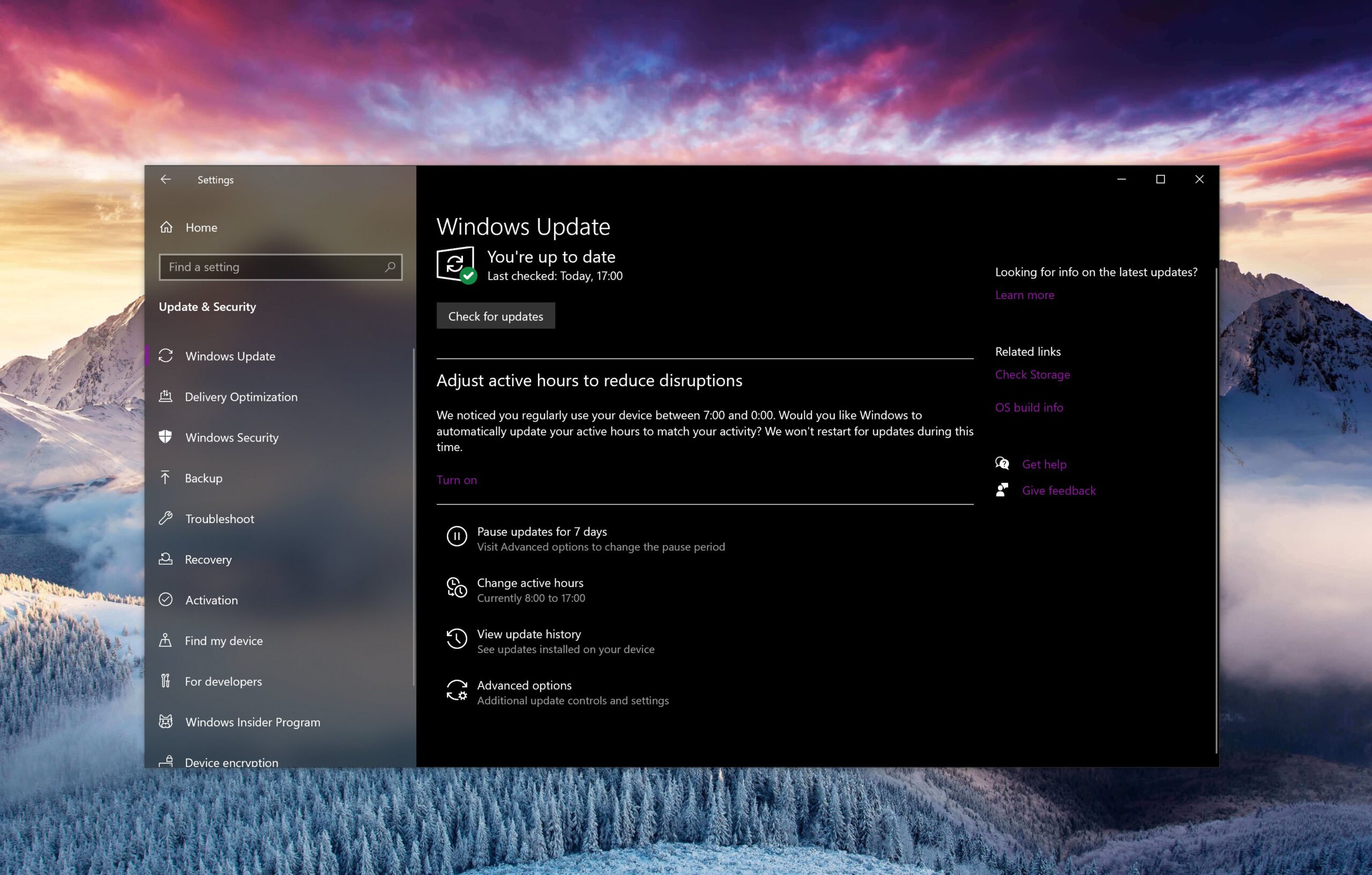Click the main pane vertical scrollbar

pyautogui.click(x=1216, y=510)
